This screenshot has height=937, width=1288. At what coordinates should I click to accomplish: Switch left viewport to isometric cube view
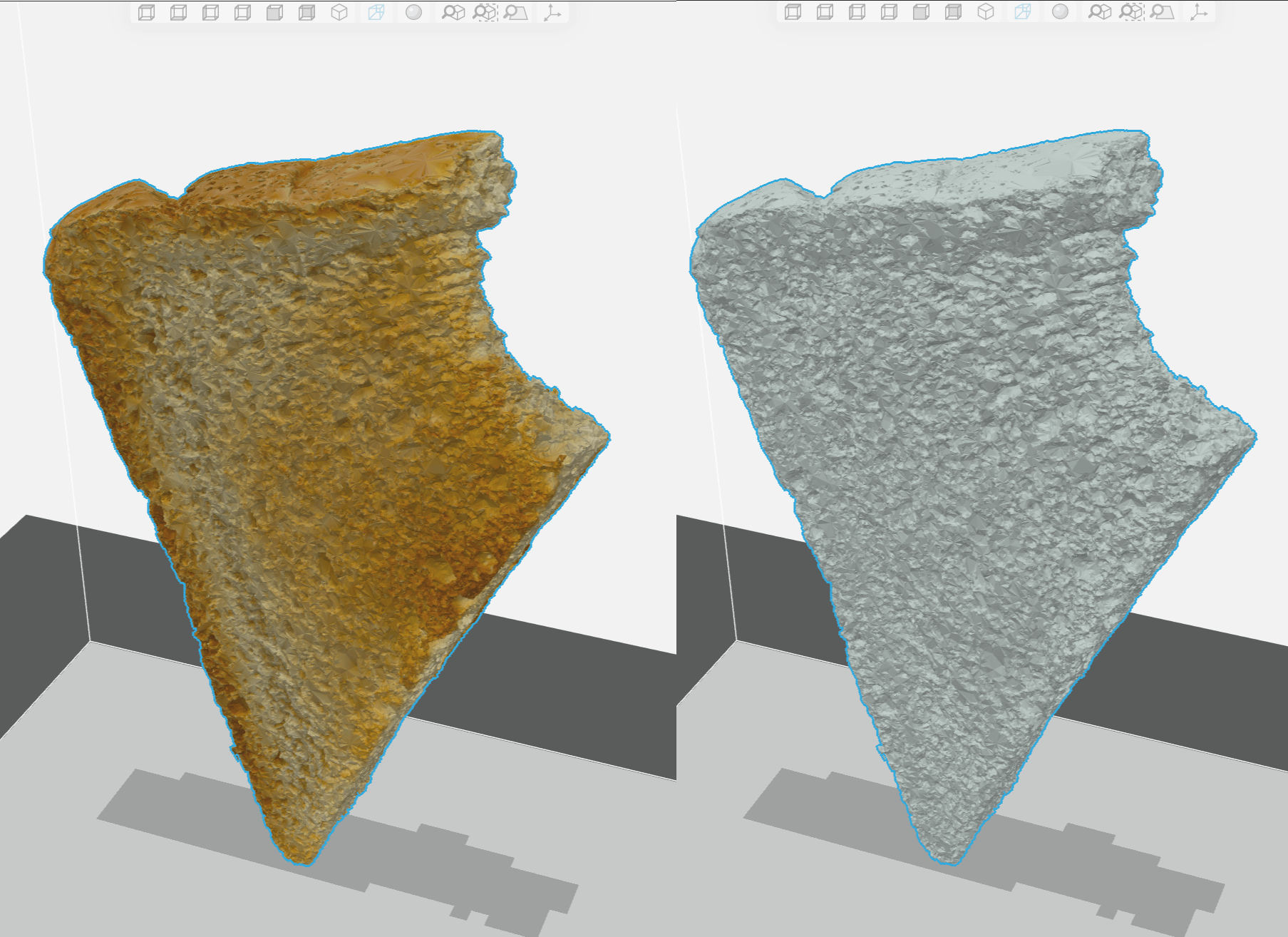(x=339, y=12)
